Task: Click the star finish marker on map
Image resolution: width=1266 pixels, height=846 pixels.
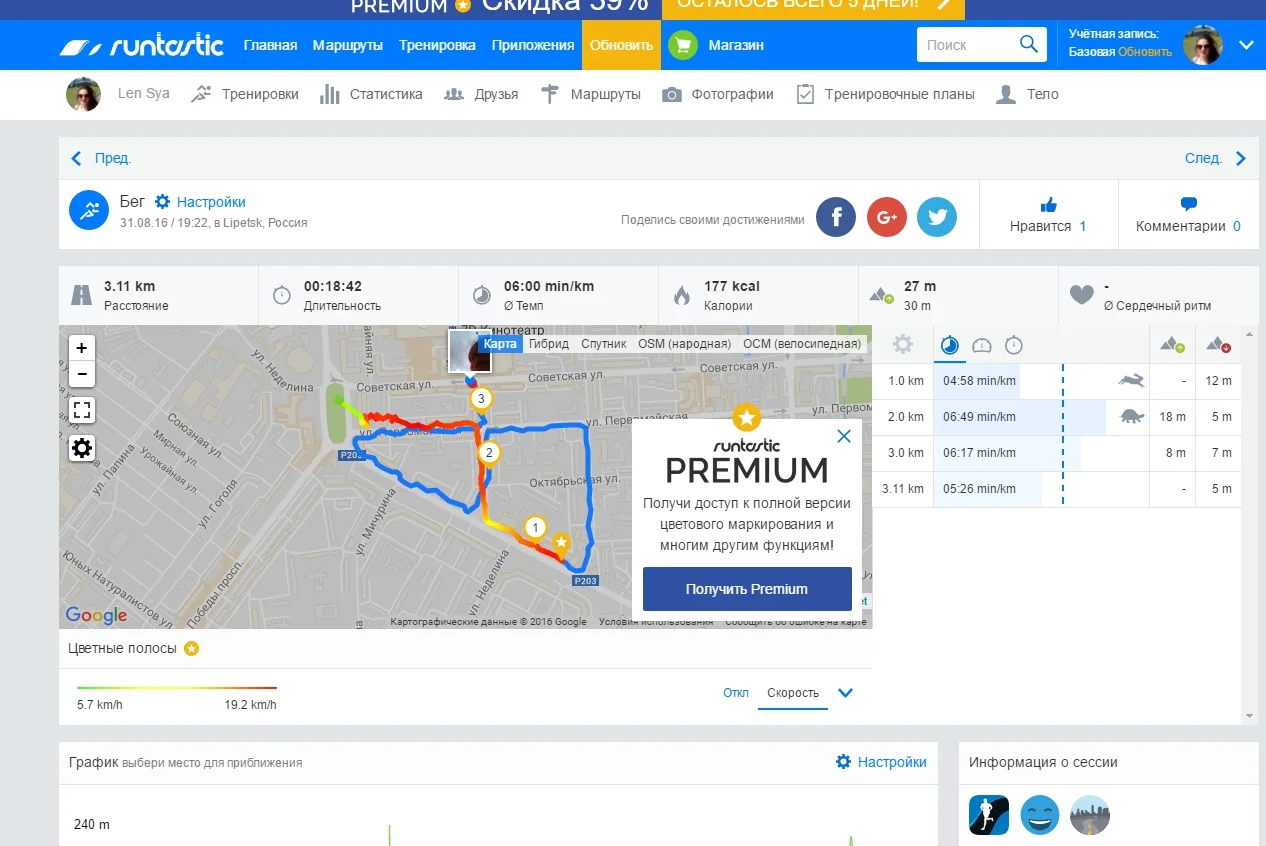Action: point(561,544)
